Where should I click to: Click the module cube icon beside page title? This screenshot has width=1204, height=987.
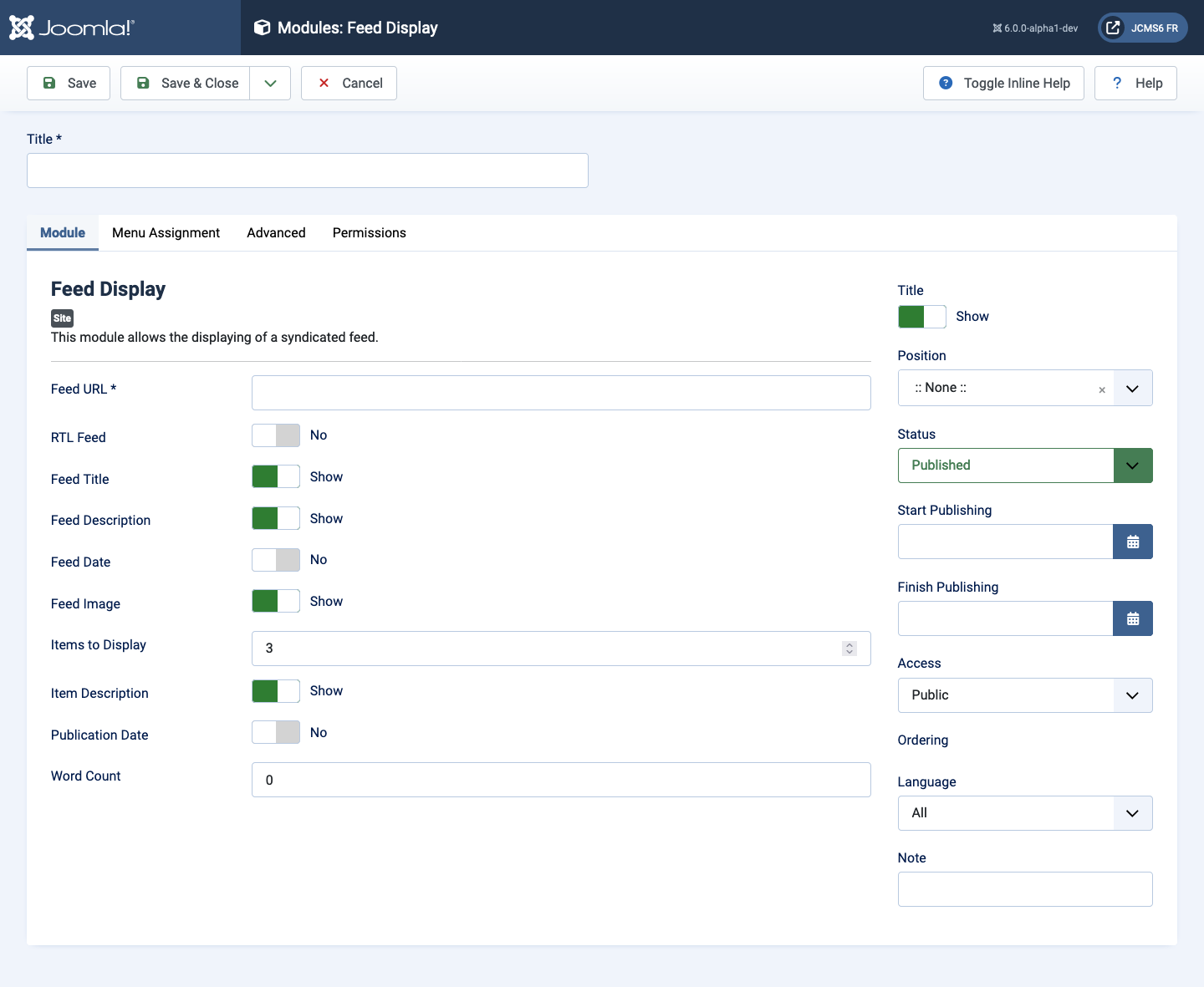pyautogui.click(x=262, y=28)
